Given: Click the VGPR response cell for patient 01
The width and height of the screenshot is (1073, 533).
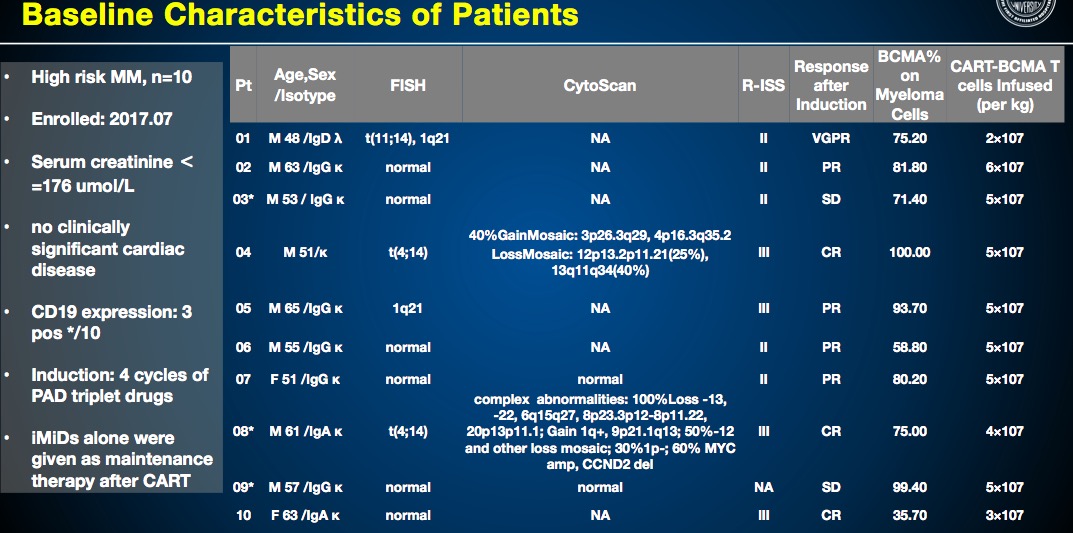Looking at the screenshot, I should click(x=831, y=139).
